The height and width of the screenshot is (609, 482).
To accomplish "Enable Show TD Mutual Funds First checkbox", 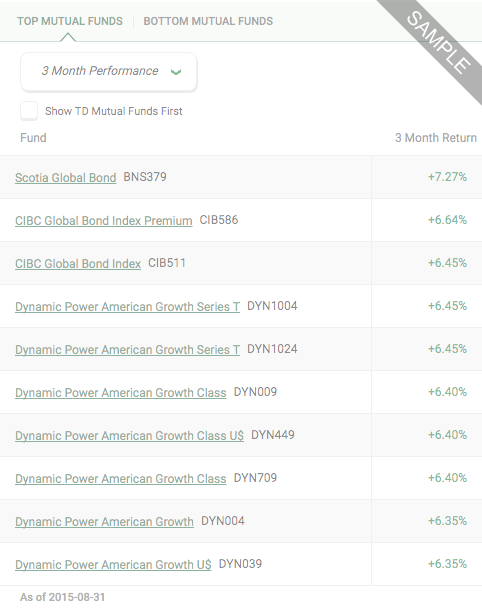I will (29, 111).
